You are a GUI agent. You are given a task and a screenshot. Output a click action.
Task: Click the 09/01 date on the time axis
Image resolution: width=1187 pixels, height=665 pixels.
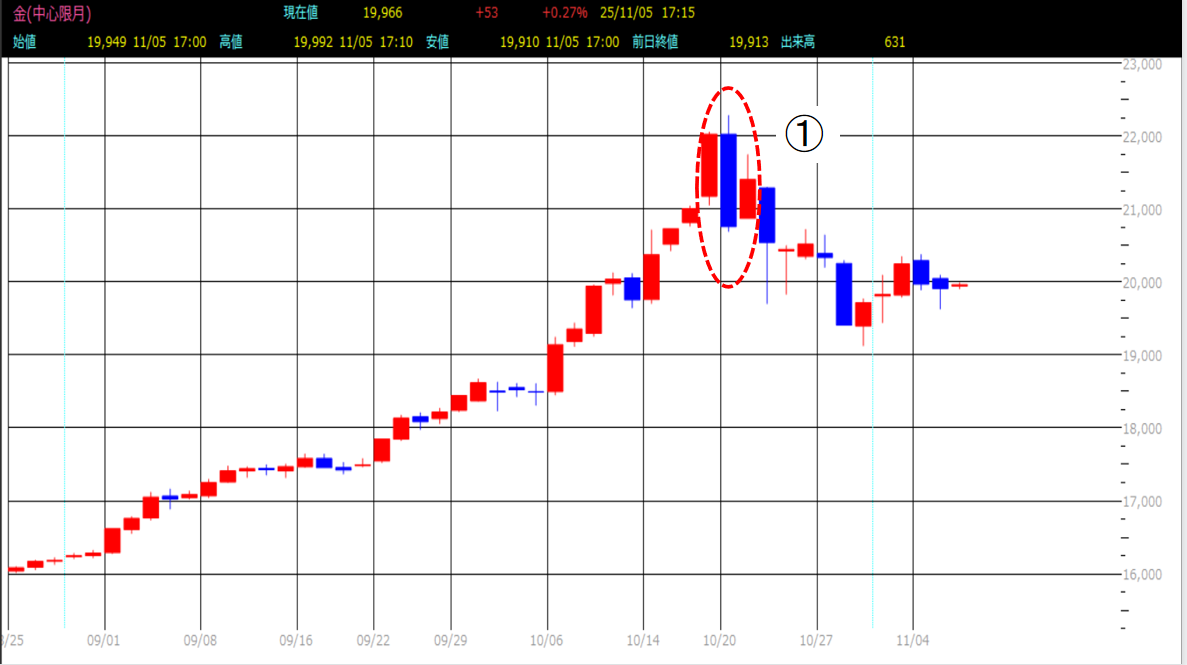(x=104, y=639)
